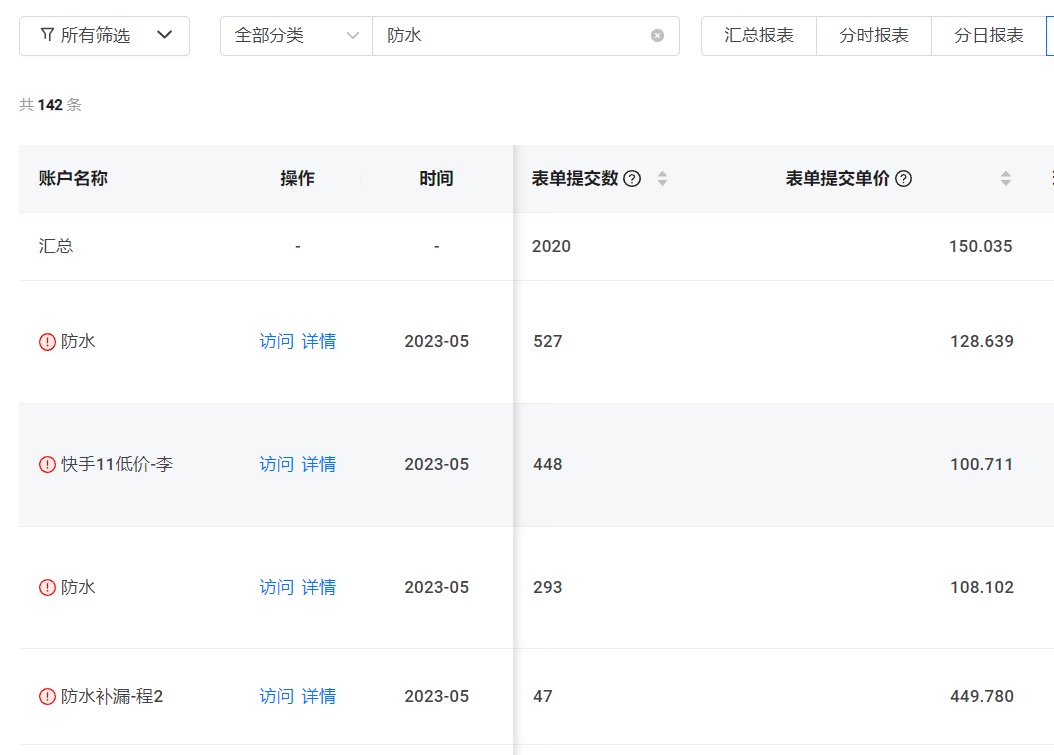The image size is (1054, 755).
Task: Sort table by 表单提交单价 column arrows
Action: pyautogui.click(x=1005, y=179)
